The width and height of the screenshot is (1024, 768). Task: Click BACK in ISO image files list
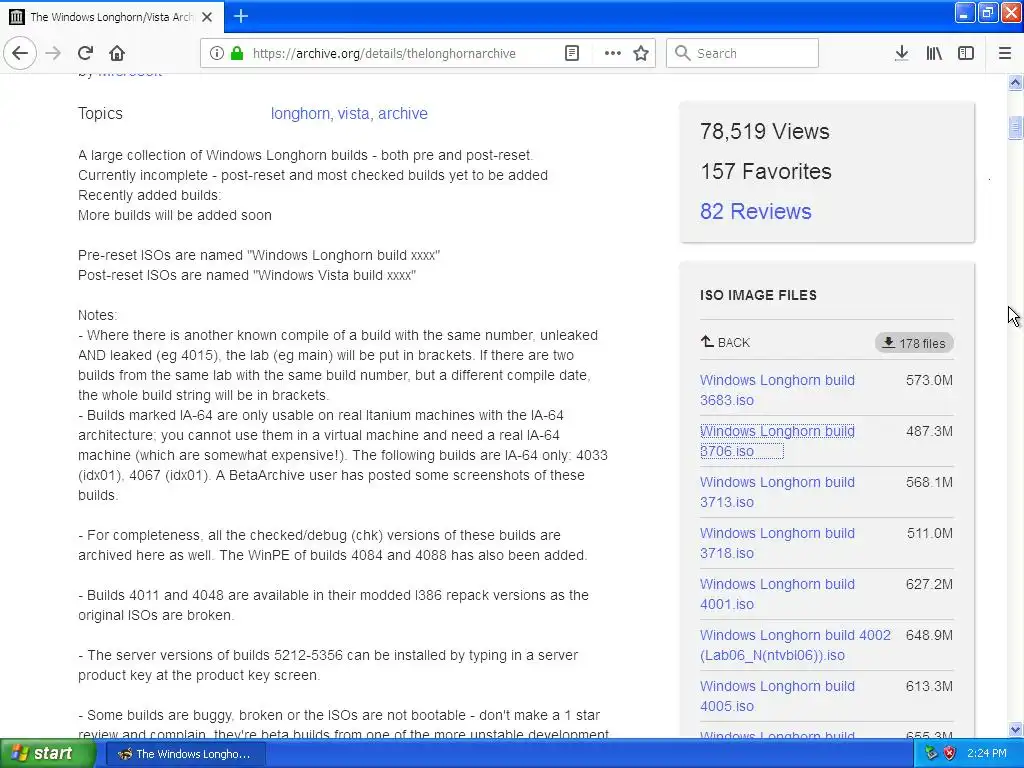point(725,342)
